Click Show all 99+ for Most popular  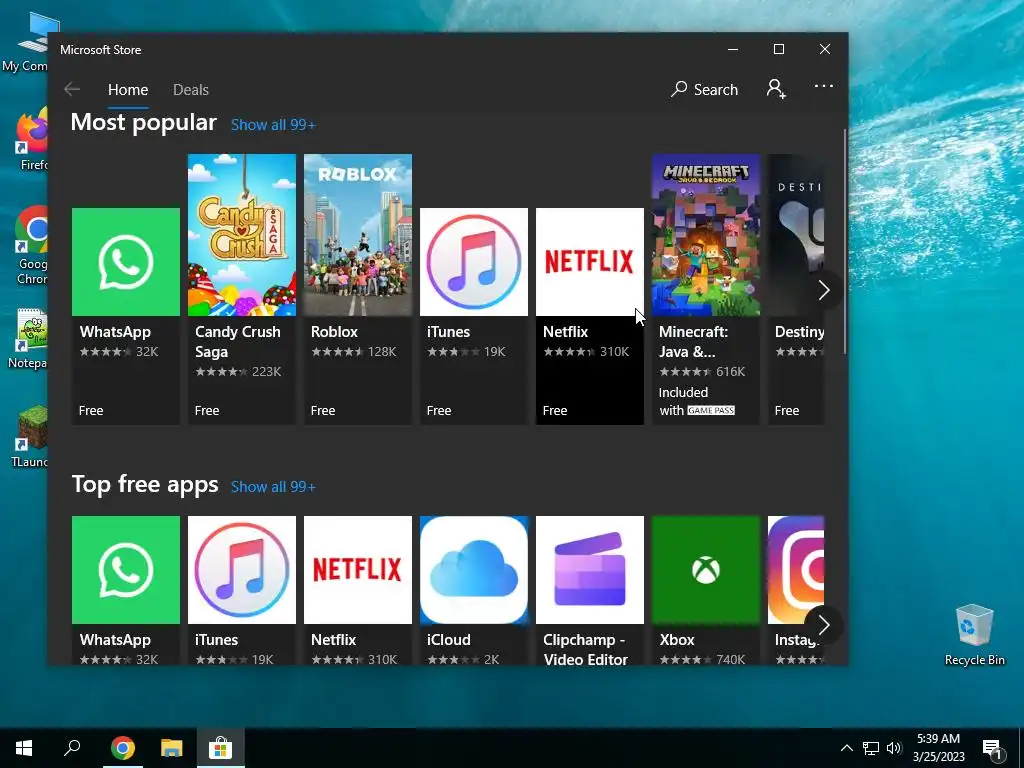tap(273, 125)
